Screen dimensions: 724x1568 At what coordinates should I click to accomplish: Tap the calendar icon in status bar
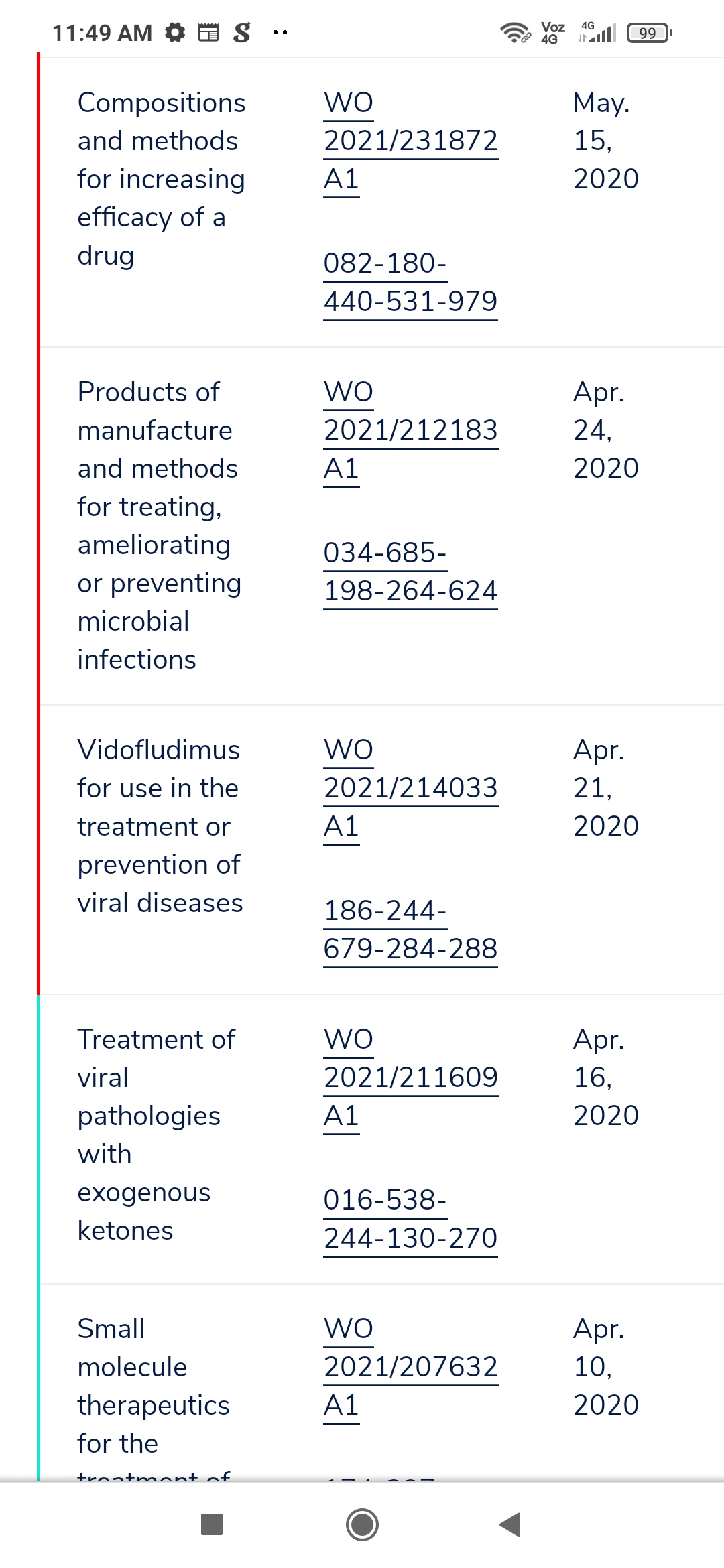208,32
